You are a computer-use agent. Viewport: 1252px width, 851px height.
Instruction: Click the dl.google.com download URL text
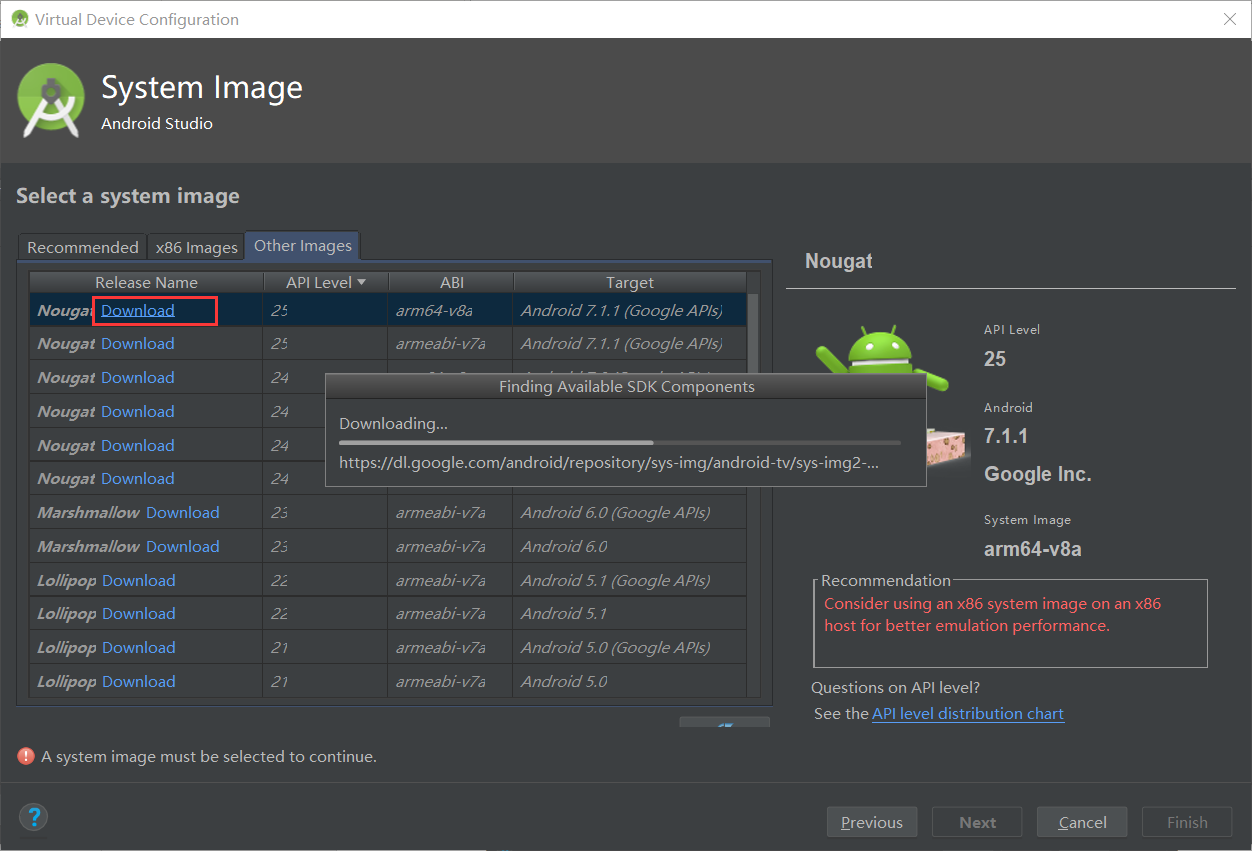tap(609, 463)
